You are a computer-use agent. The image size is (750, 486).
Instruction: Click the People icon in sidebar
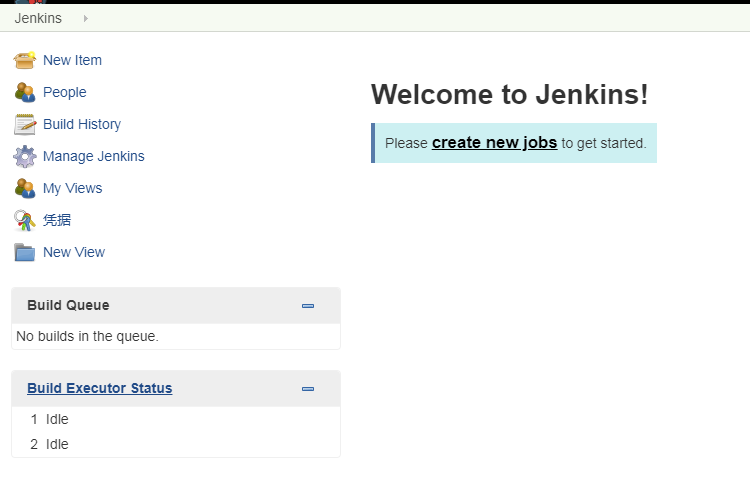pyautogui.click(x=24, y=92)
